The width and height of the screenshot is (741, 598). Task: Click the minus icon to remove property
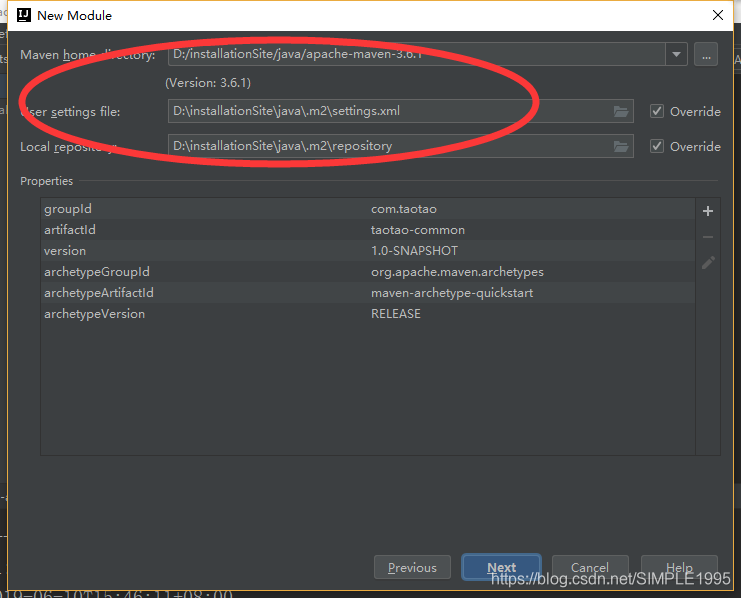click(x=707, y=237)
